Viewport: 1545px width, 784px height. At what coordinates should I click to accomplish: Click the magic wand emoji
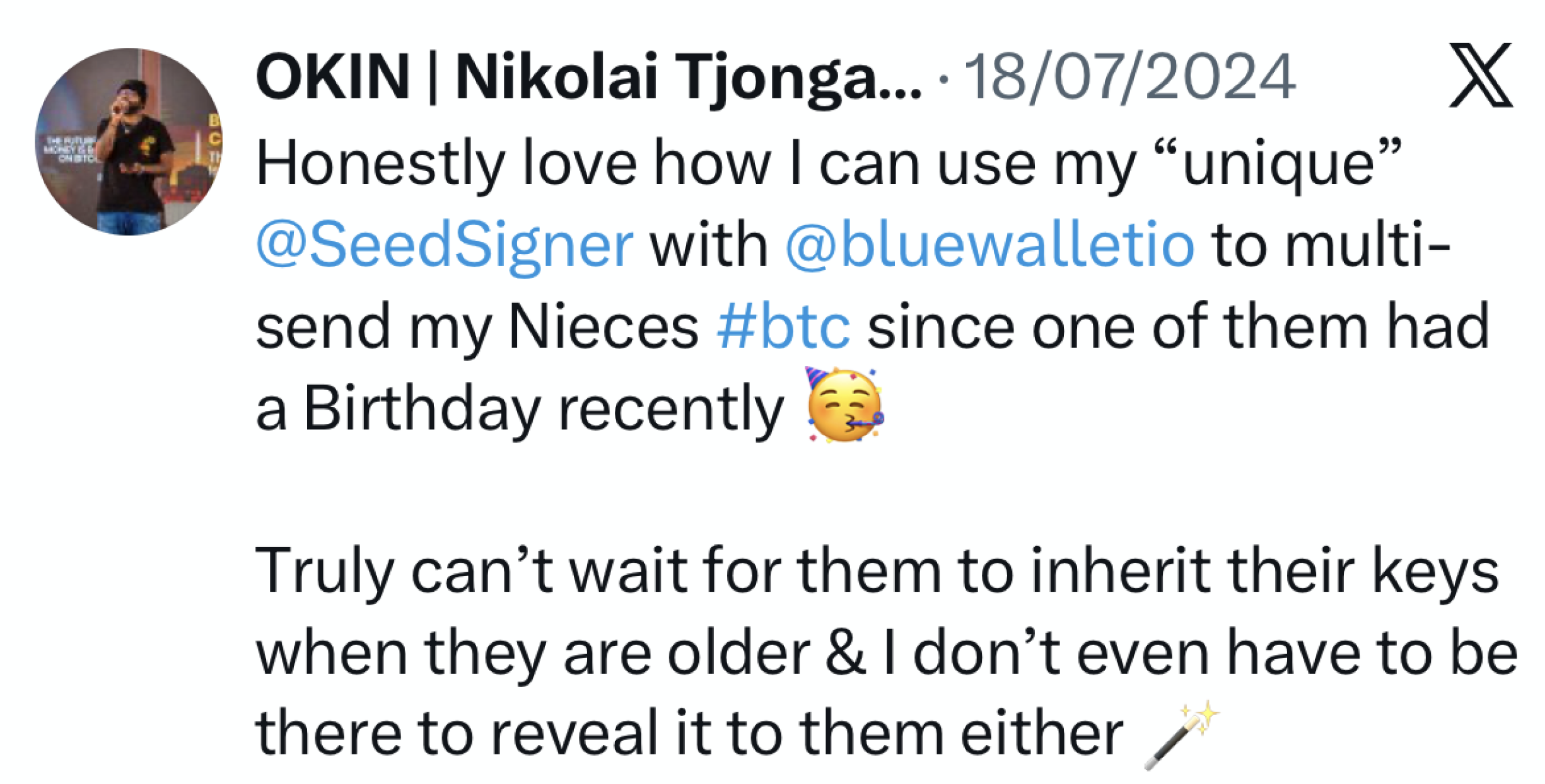(1181, 735)
